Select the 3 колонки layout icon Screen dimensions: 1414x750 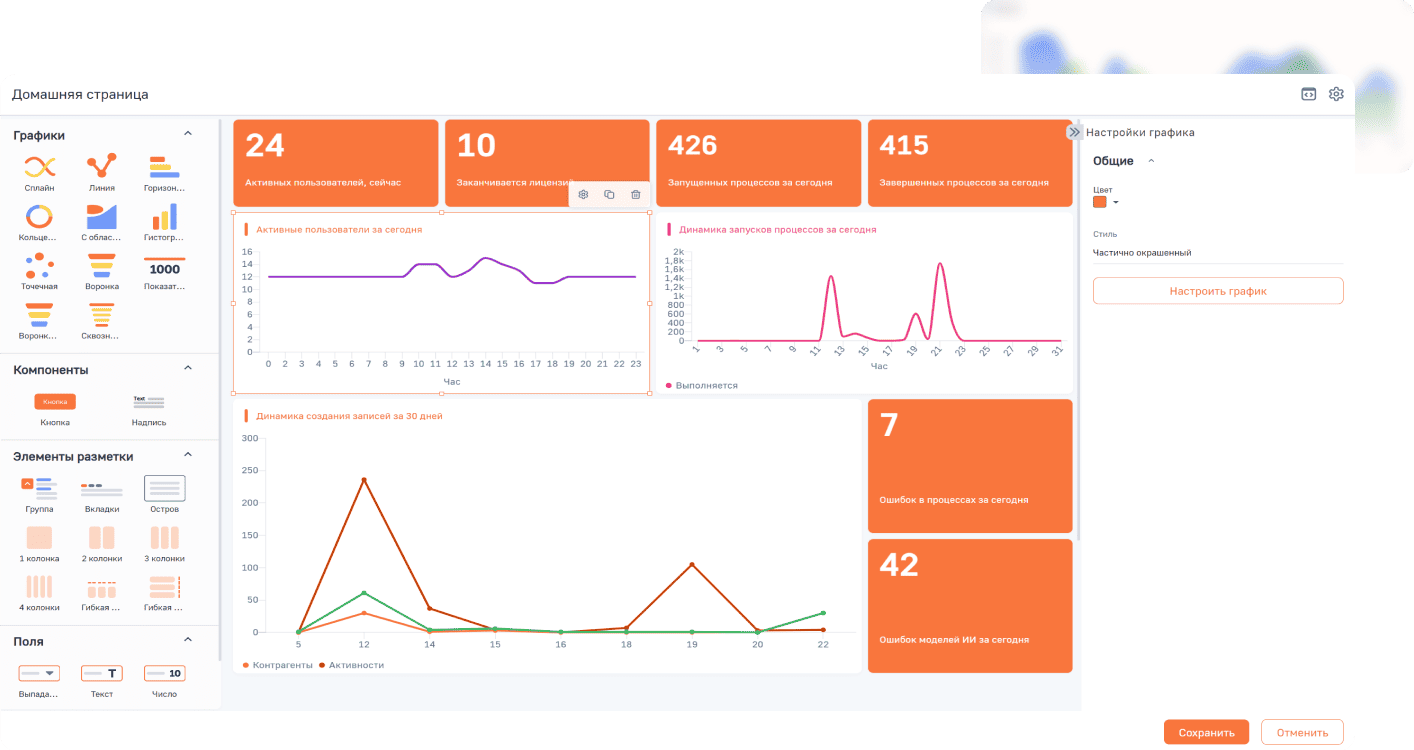coord(164,538)
